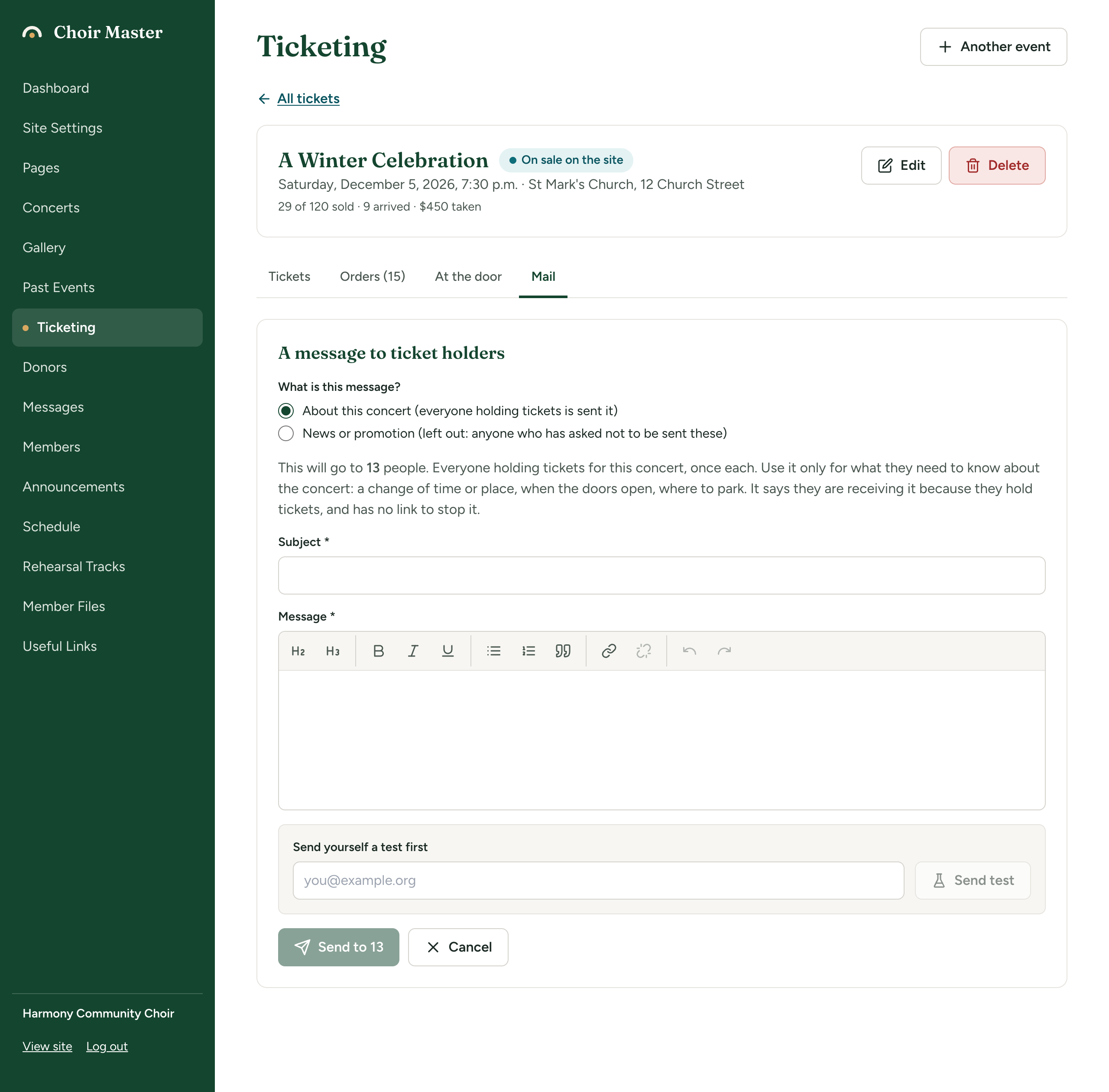The width and height of the screenshot is (1109, 1092).
Task: Open Member Files in the sidebar
Action: pyautogui.click(x=107, y=606)
